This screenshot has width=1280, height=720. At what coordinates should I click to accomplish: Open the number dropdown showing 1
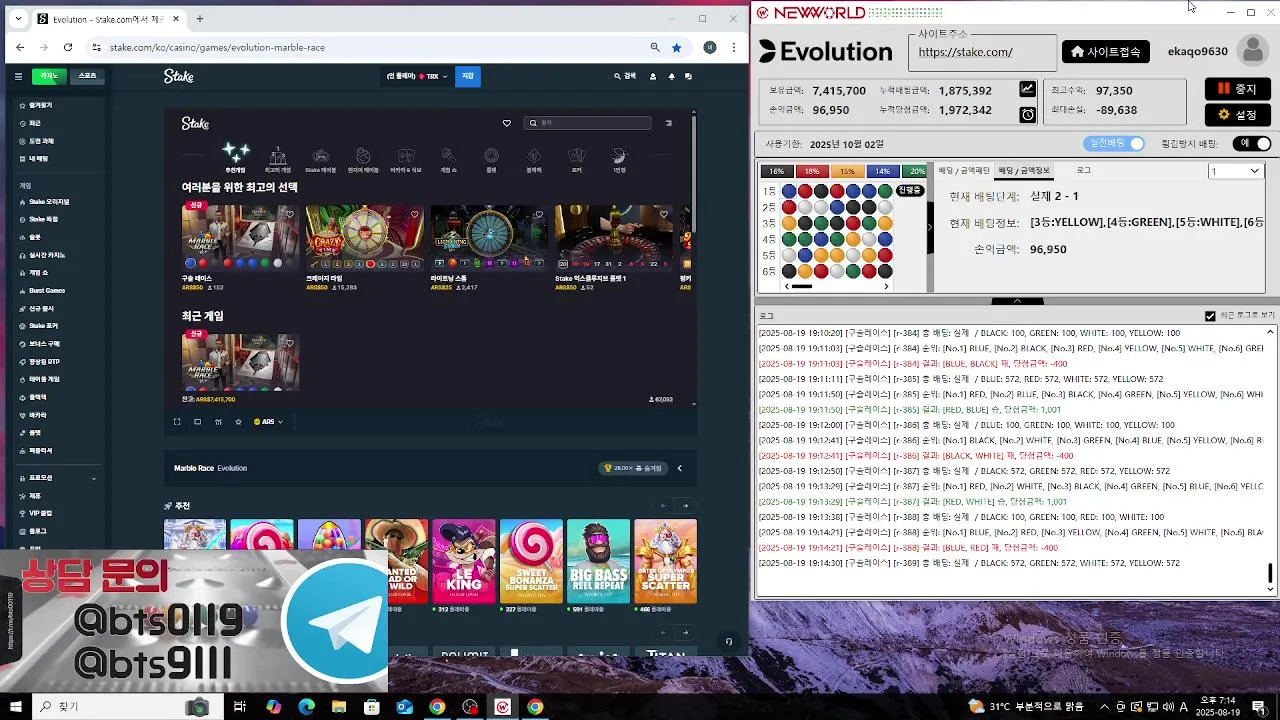coord(1236,171)
